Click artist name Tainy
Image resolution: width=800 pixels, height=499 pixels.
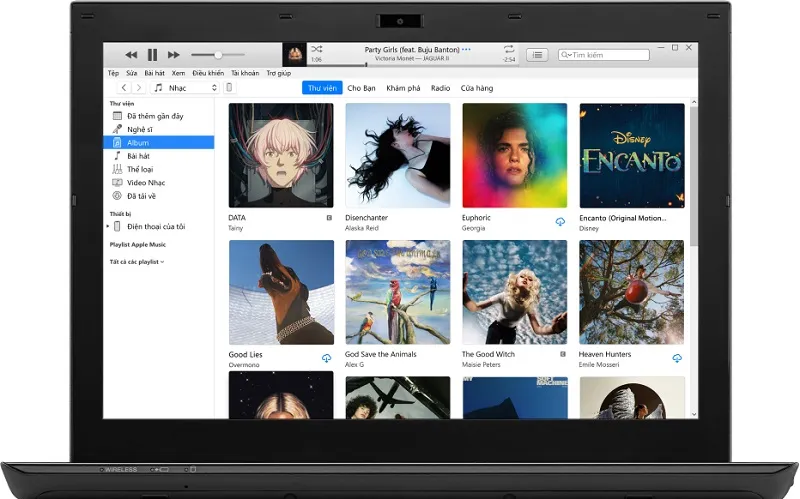pos(236,228)
